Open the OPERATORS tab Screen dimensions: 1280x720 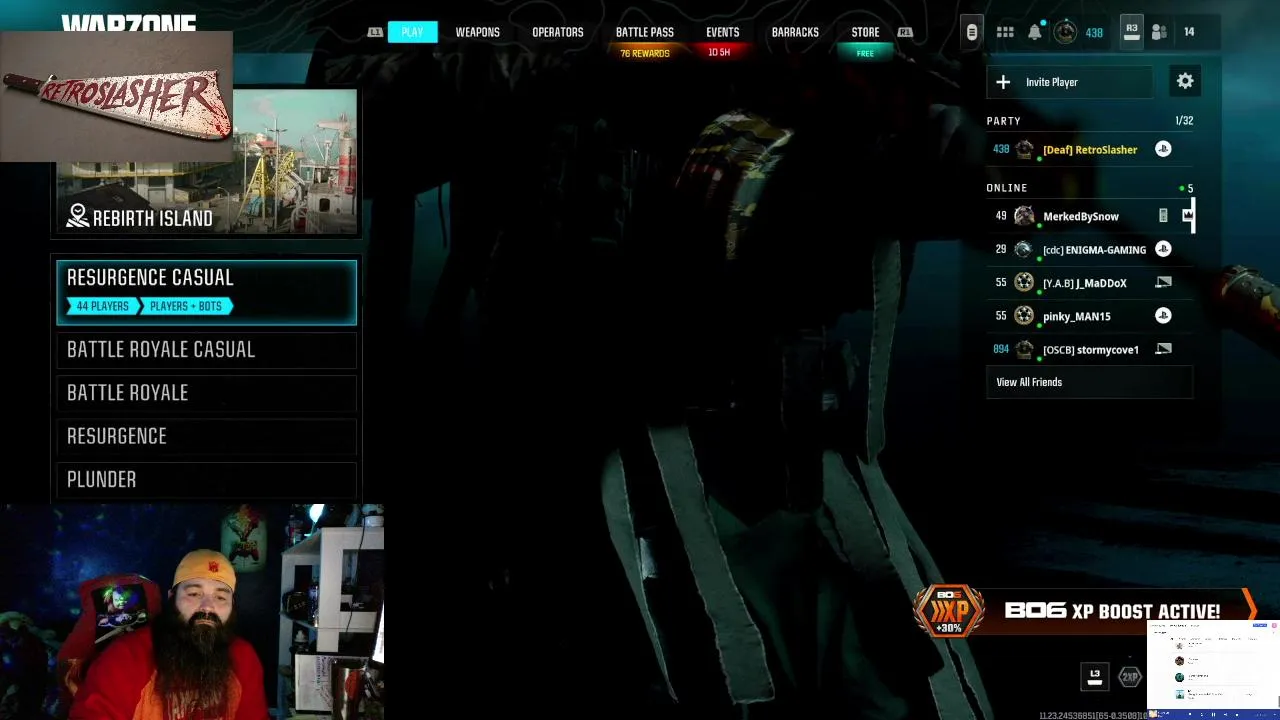pyautogui.click(x=557, y=32)
